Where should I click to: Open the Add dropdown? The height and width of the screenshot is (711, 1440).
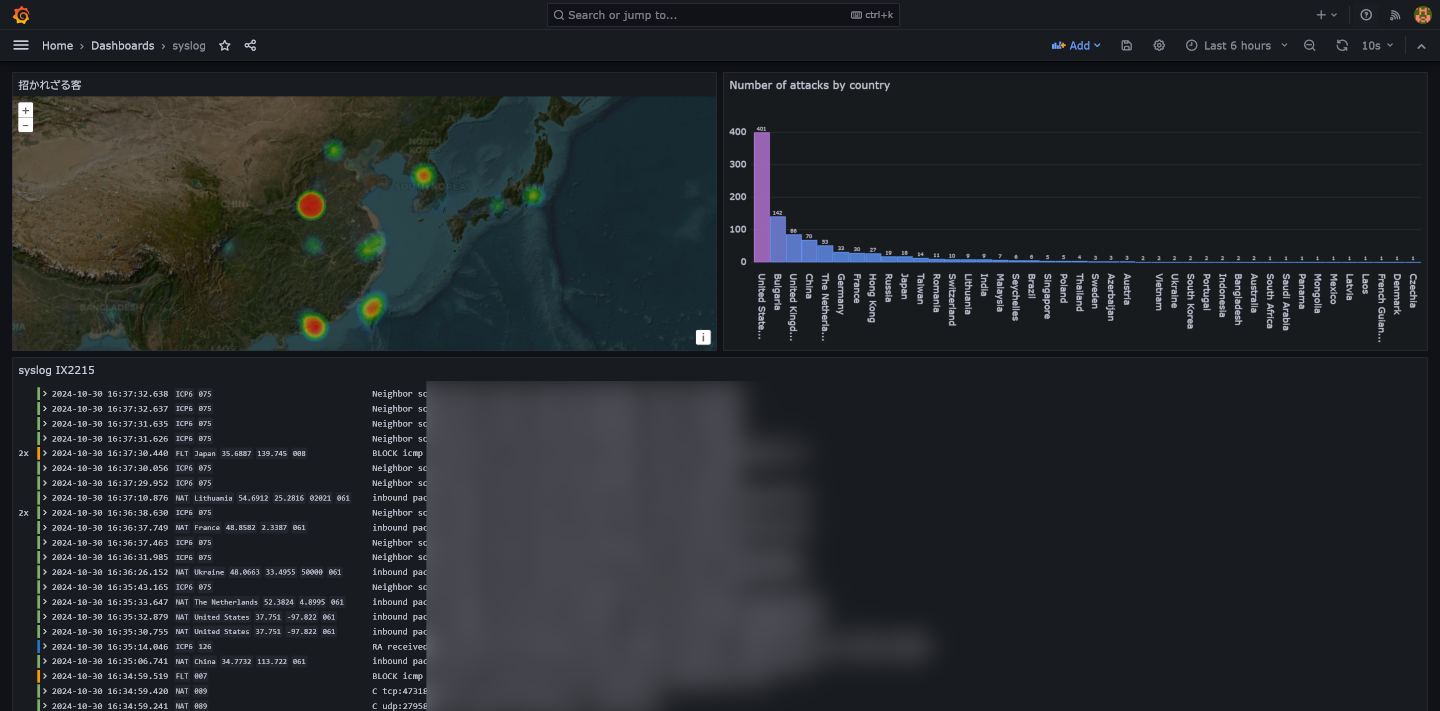(1076, 46)
